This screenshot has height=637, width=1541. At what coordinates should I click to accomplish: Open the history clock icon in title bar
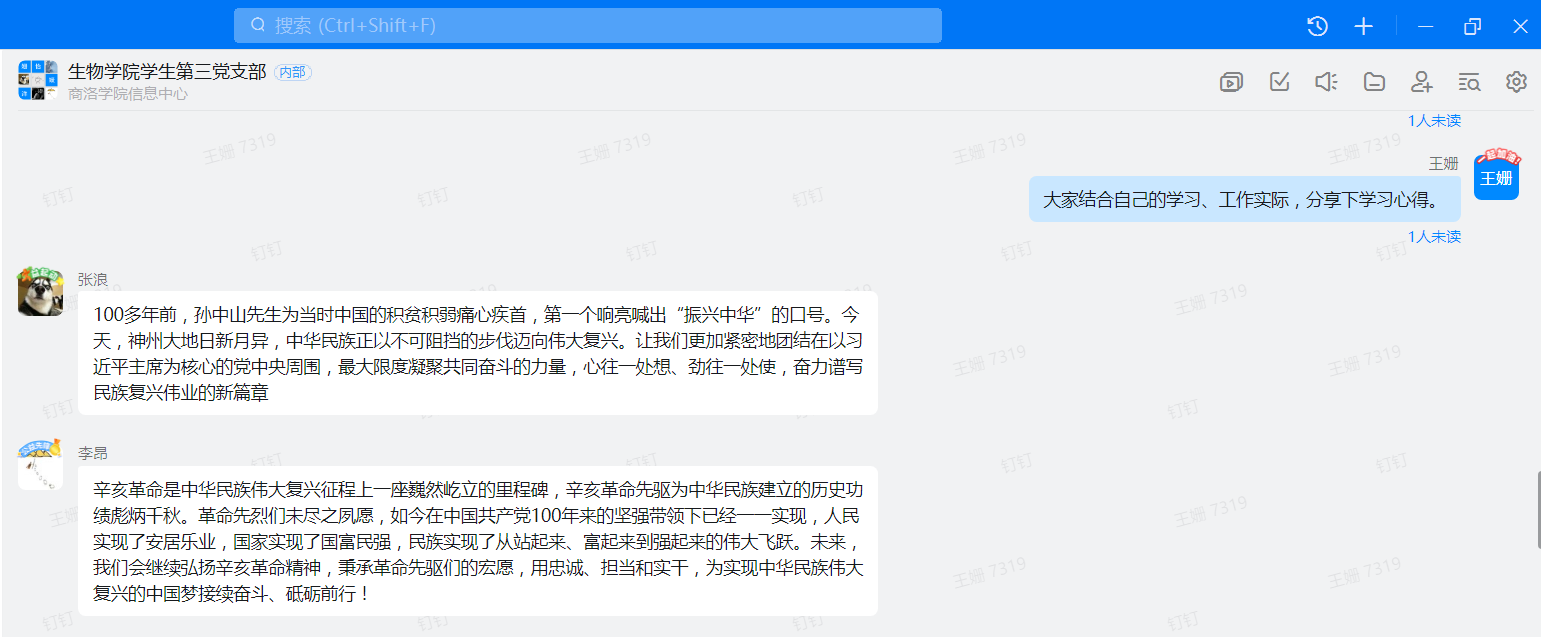coord(1317,26)
